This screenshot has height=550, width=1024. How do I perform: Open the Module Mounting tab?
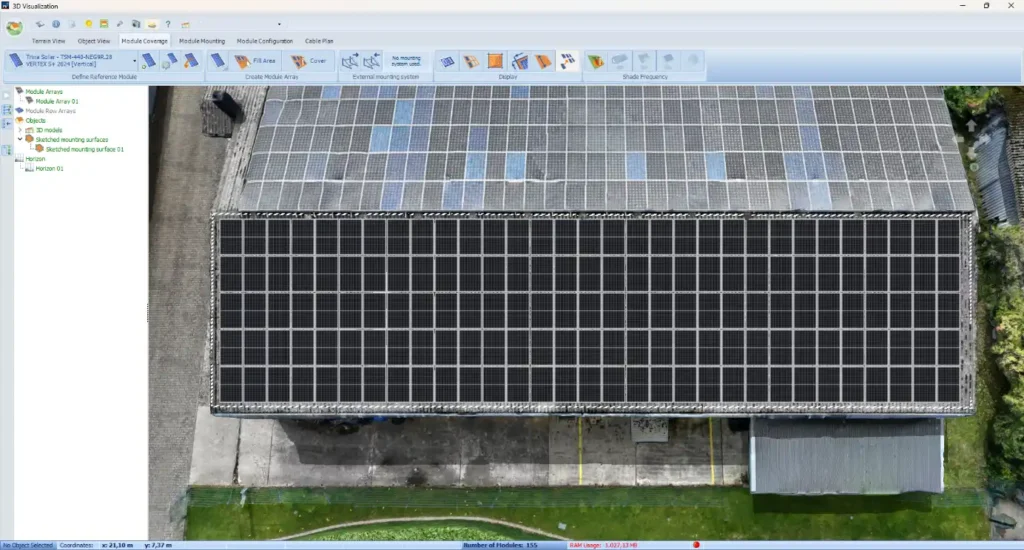tap(202, 41)
